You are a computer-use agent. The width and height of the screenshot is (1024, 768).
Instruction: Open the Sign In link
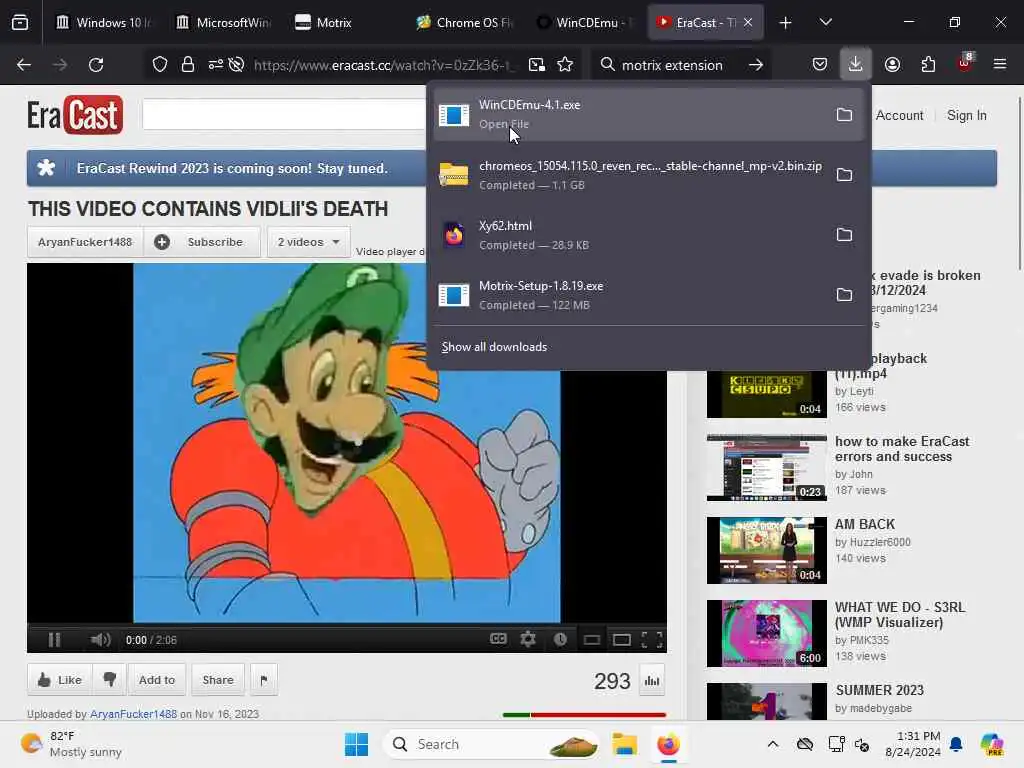(x=967, y=116)
